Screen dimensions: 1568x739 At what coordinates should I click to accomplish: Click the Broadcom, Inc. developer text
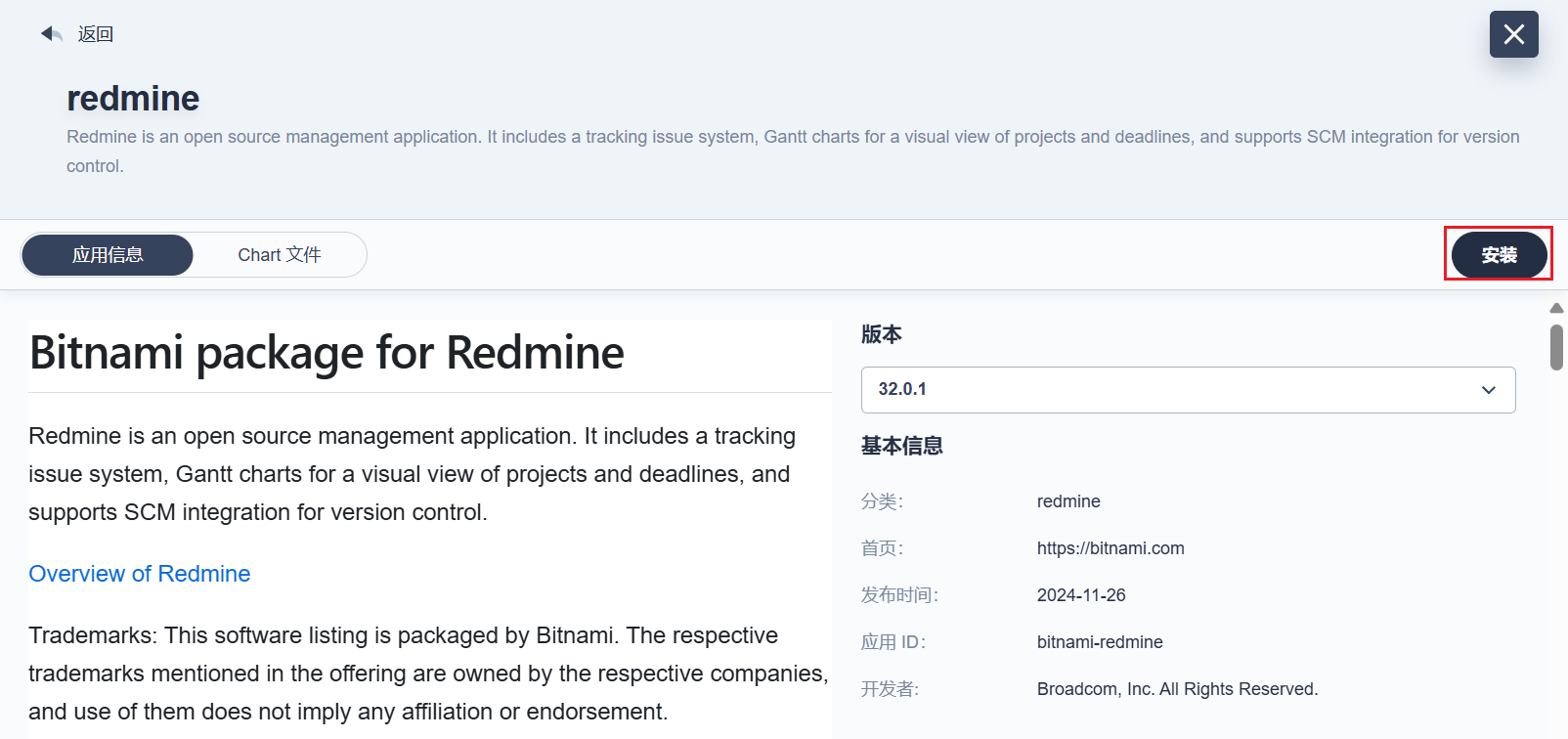[x=1177, y=689]
